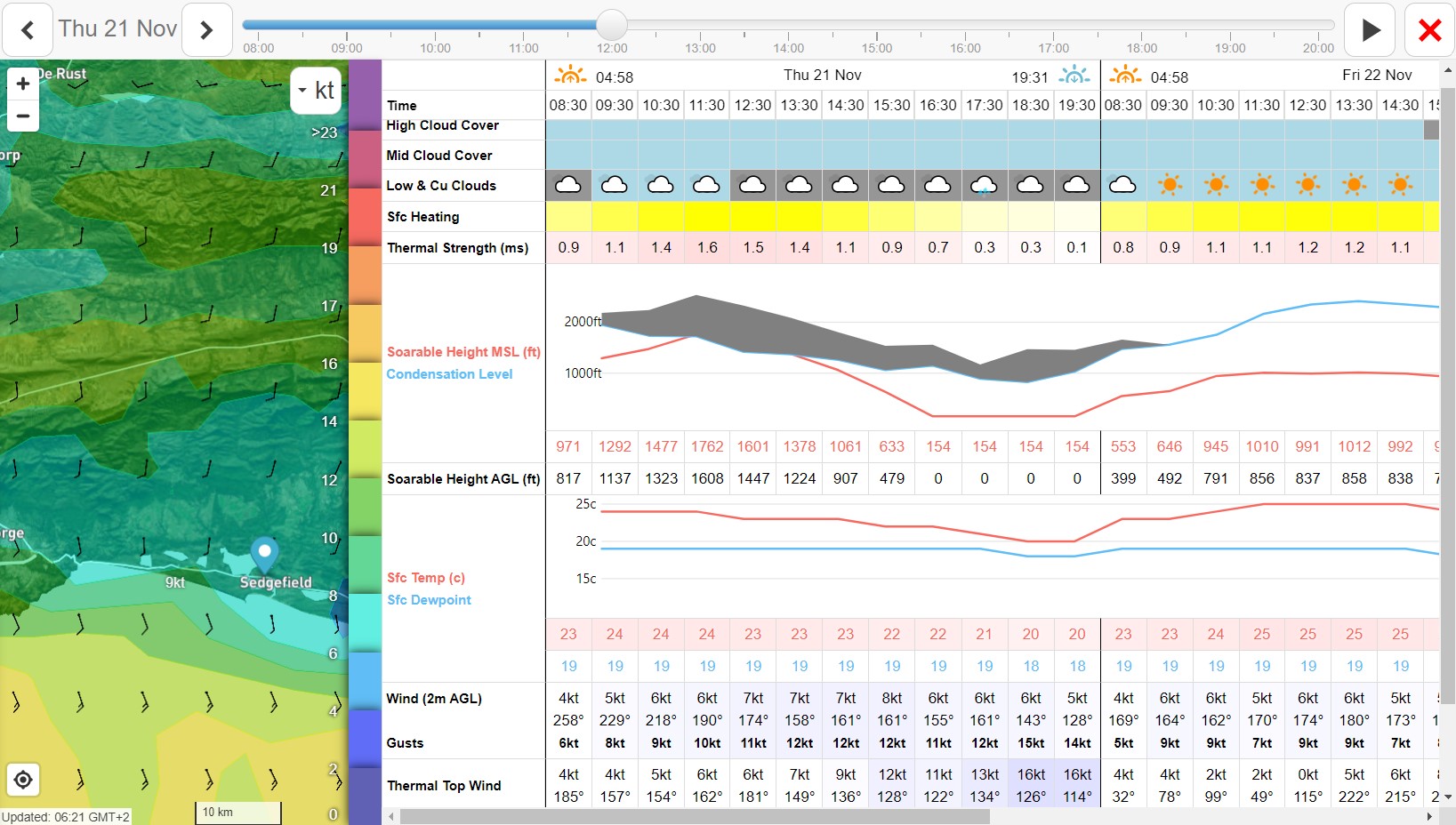Click the Low & Cu Clouds row label

point(441,186)
